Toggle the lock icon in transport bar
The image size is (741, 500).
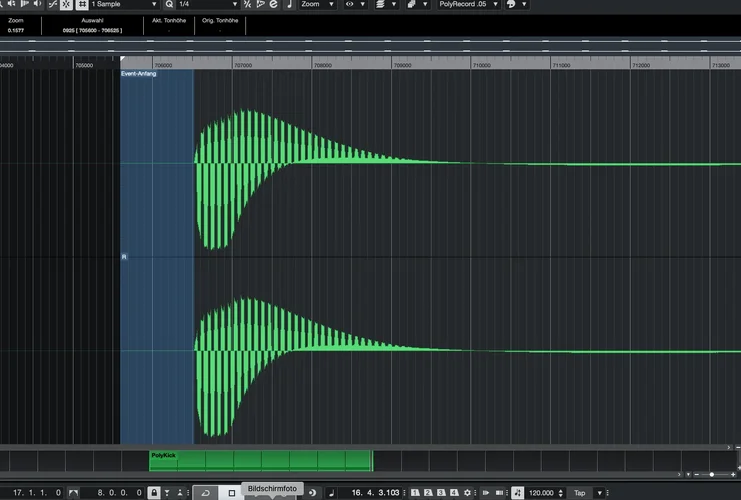coord(154,493)
